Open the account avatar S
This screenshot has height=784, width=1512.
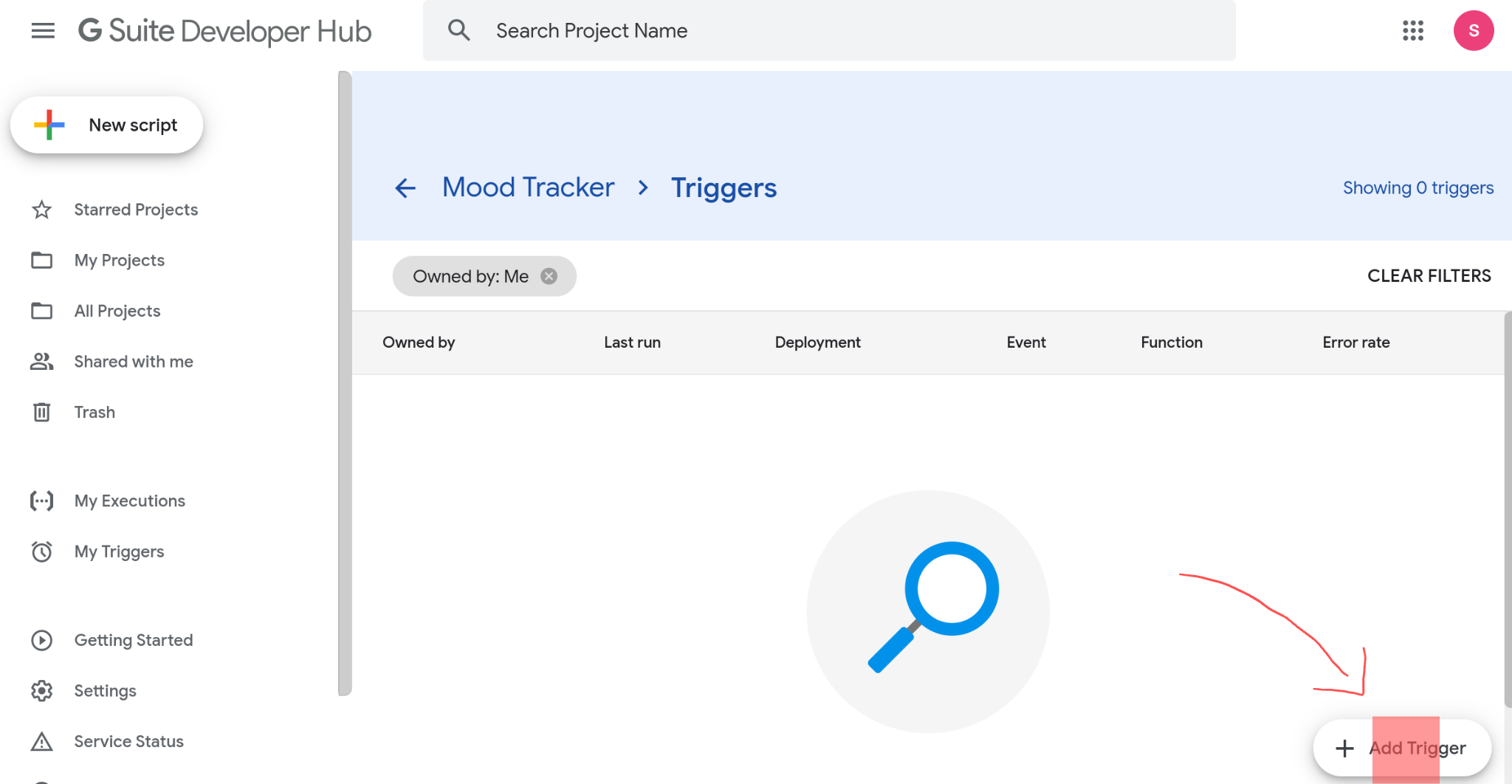pyautogui.click(x=1473, y=30)
